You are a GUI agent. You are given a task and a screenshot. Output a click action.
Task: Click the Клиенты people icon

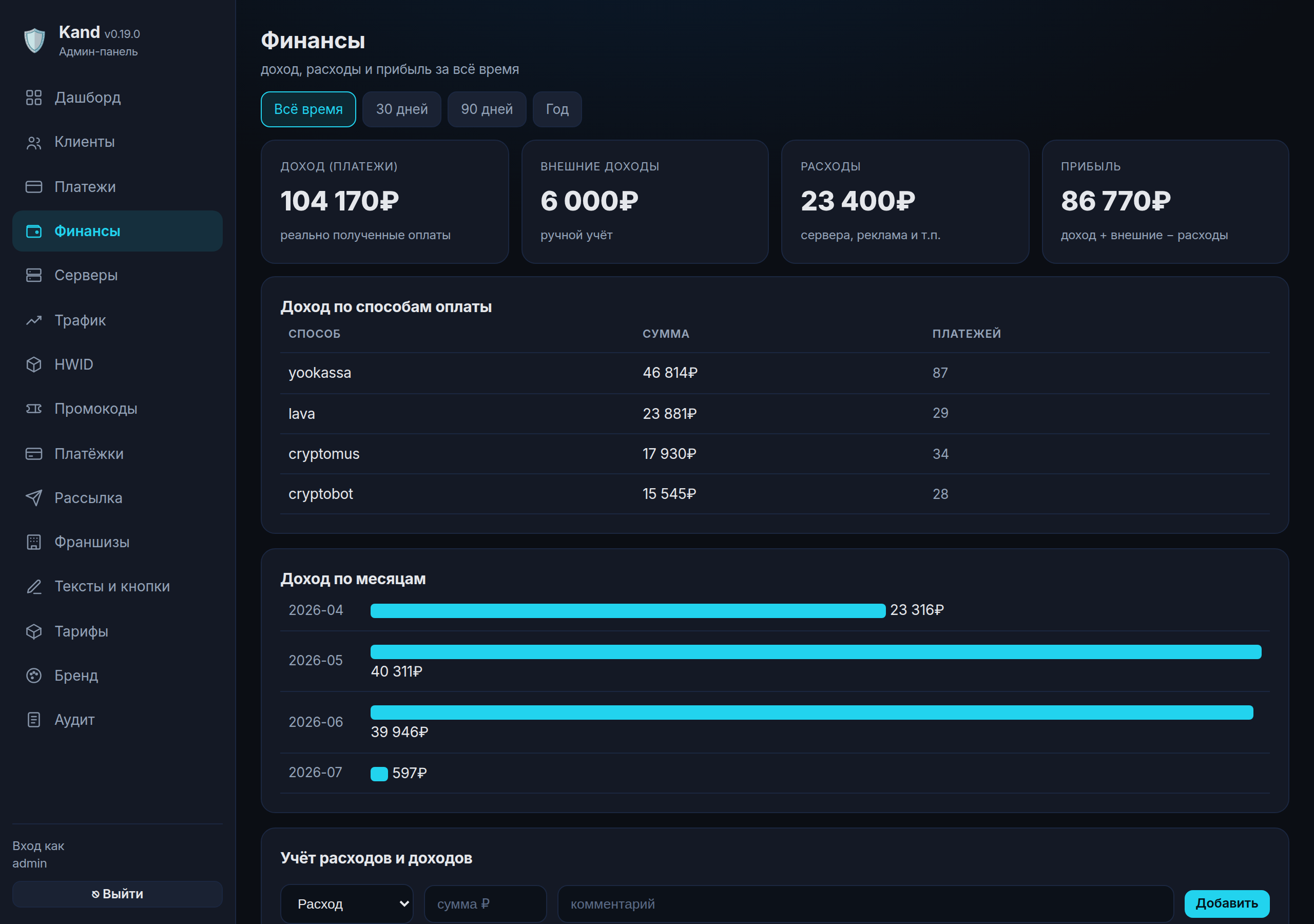pyautogui.click(x=34, y=142)
